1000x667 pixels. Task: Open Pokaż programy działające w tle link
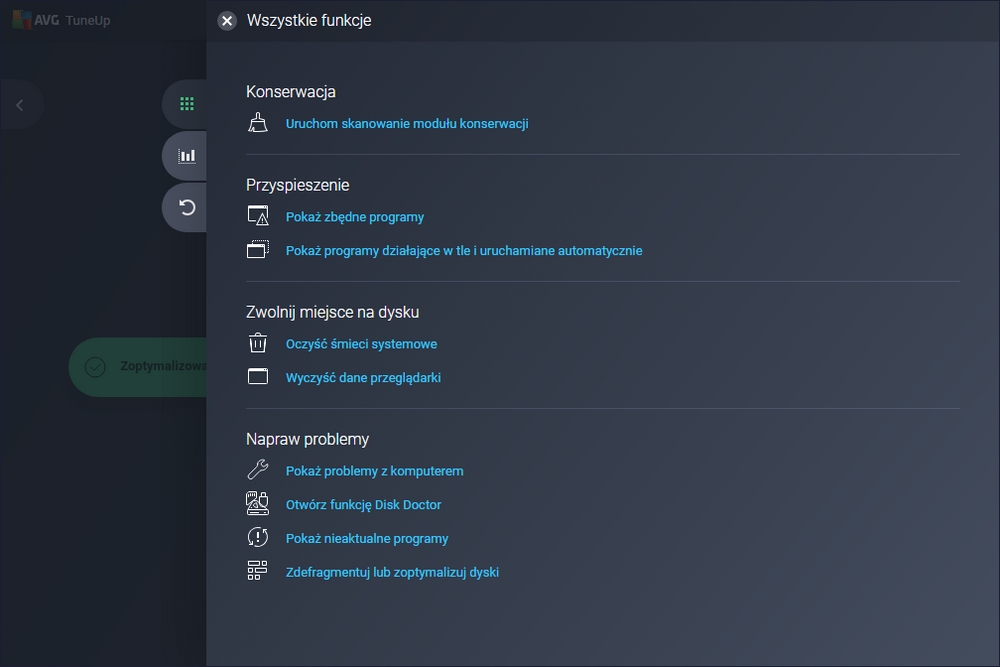click(x=464, y=251)
